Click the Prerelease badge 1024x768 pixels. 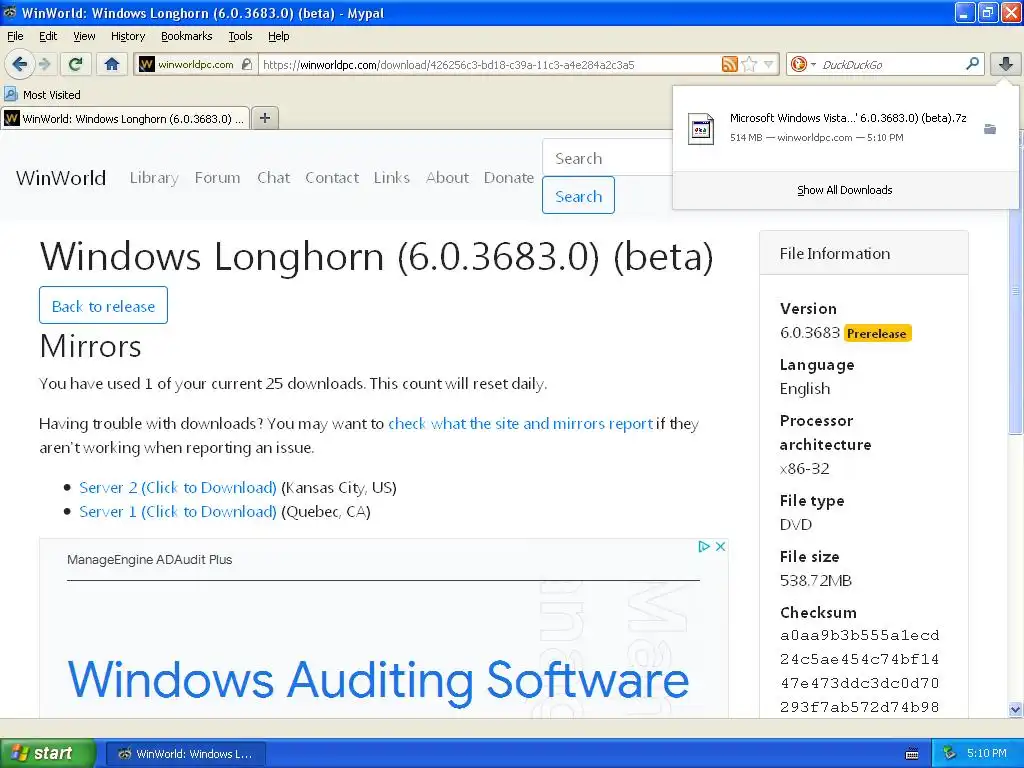876,333
